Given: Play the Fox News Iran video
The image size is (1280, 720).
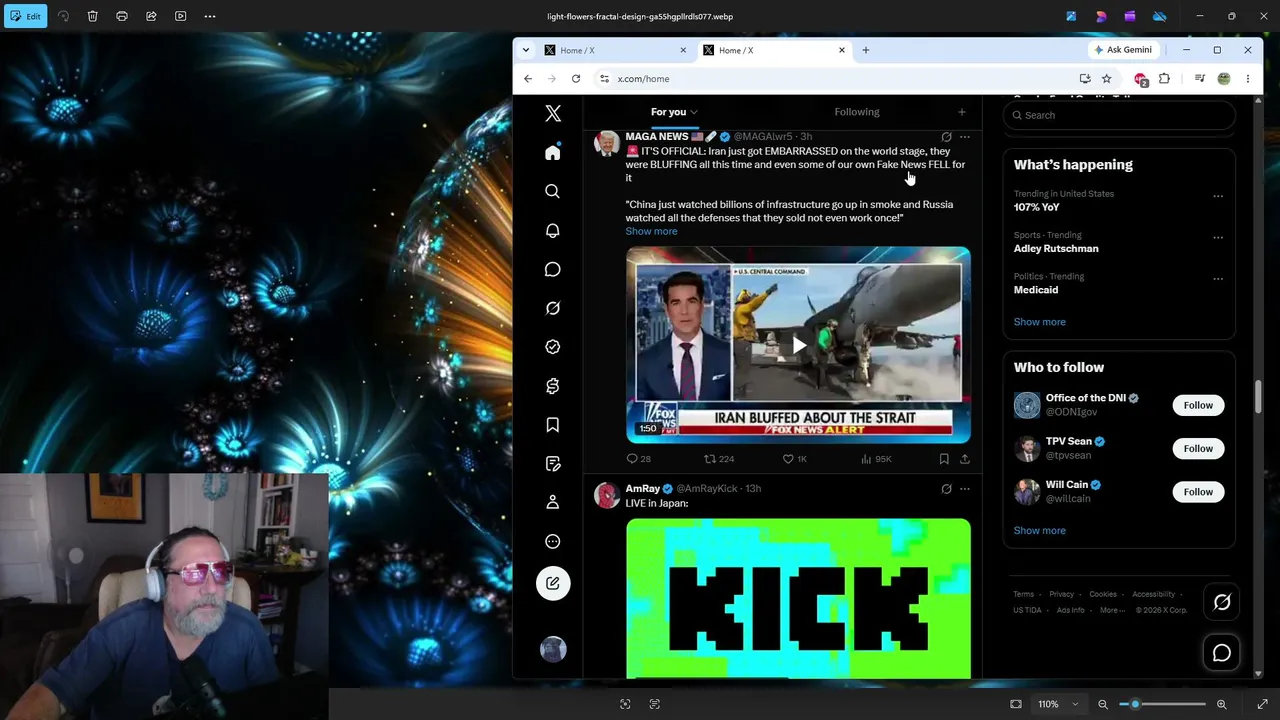Looking at the screenshot, I should [x=798, y=345].
